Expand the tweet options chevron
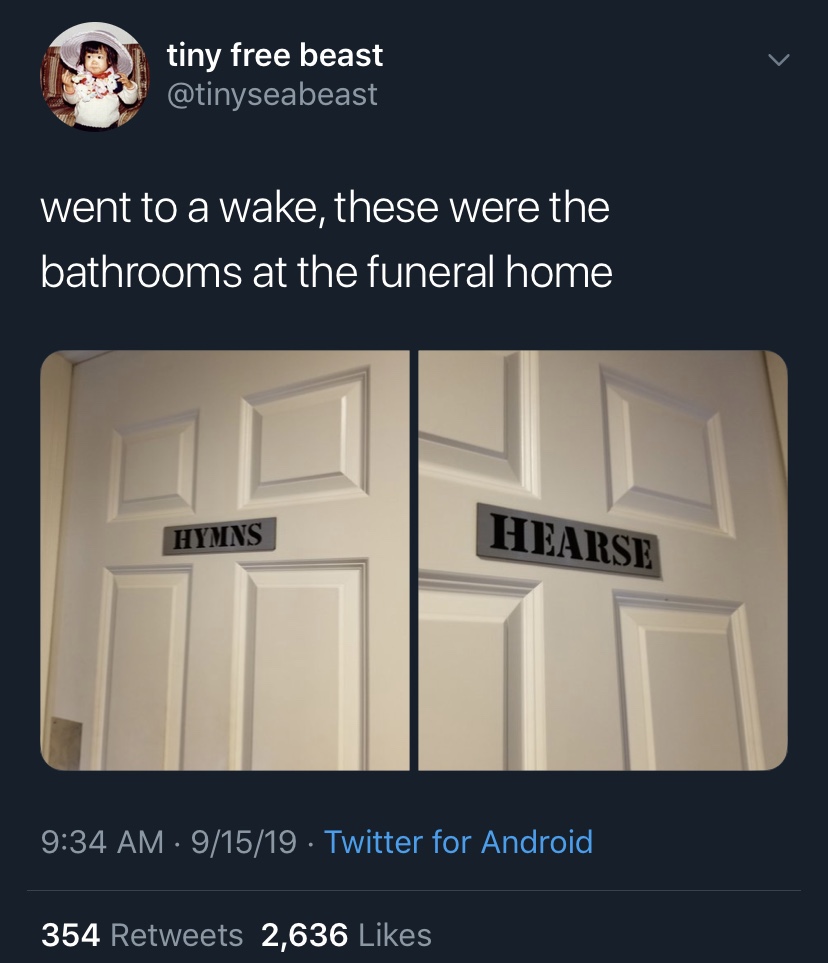Viewport: 828px width, 963px height. 778,60
